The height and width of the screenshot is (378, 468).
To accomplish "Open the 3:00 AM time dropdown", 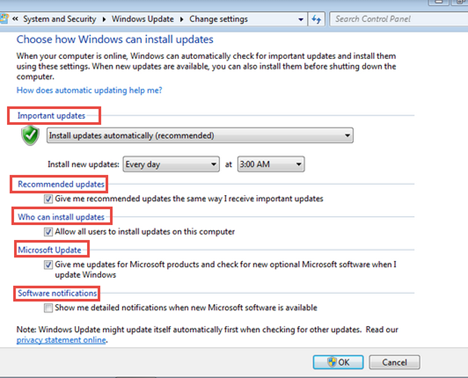I will [x=271, y=164].
